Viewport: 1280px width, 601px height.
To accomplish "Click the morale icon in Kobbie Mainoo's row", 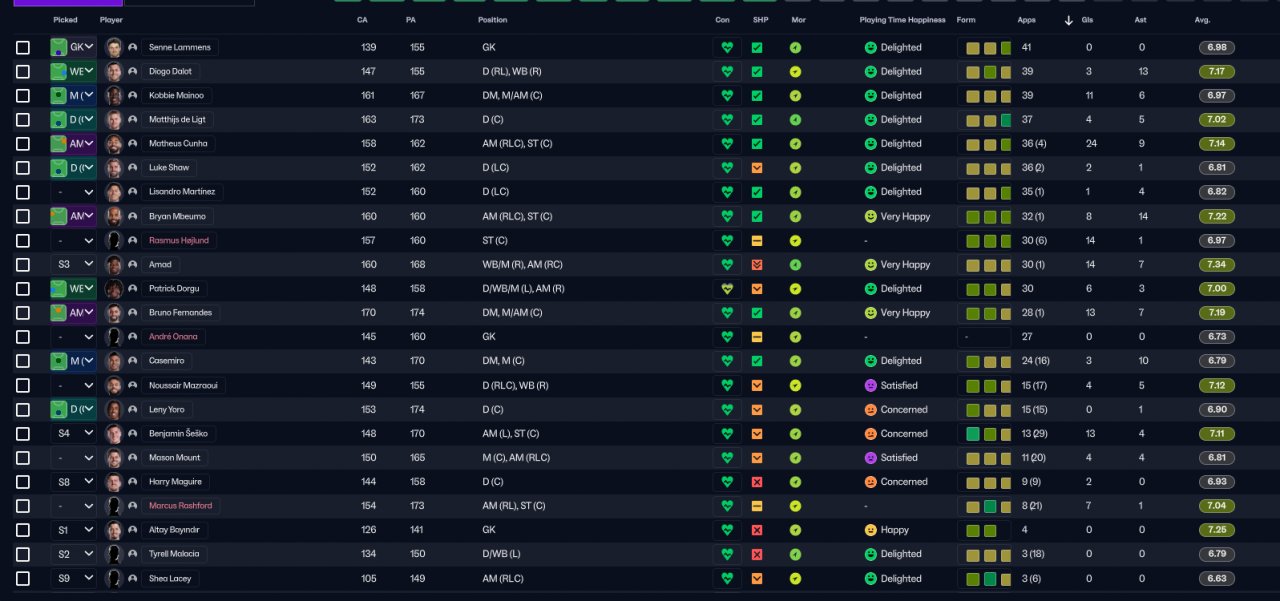I will 795,96.
